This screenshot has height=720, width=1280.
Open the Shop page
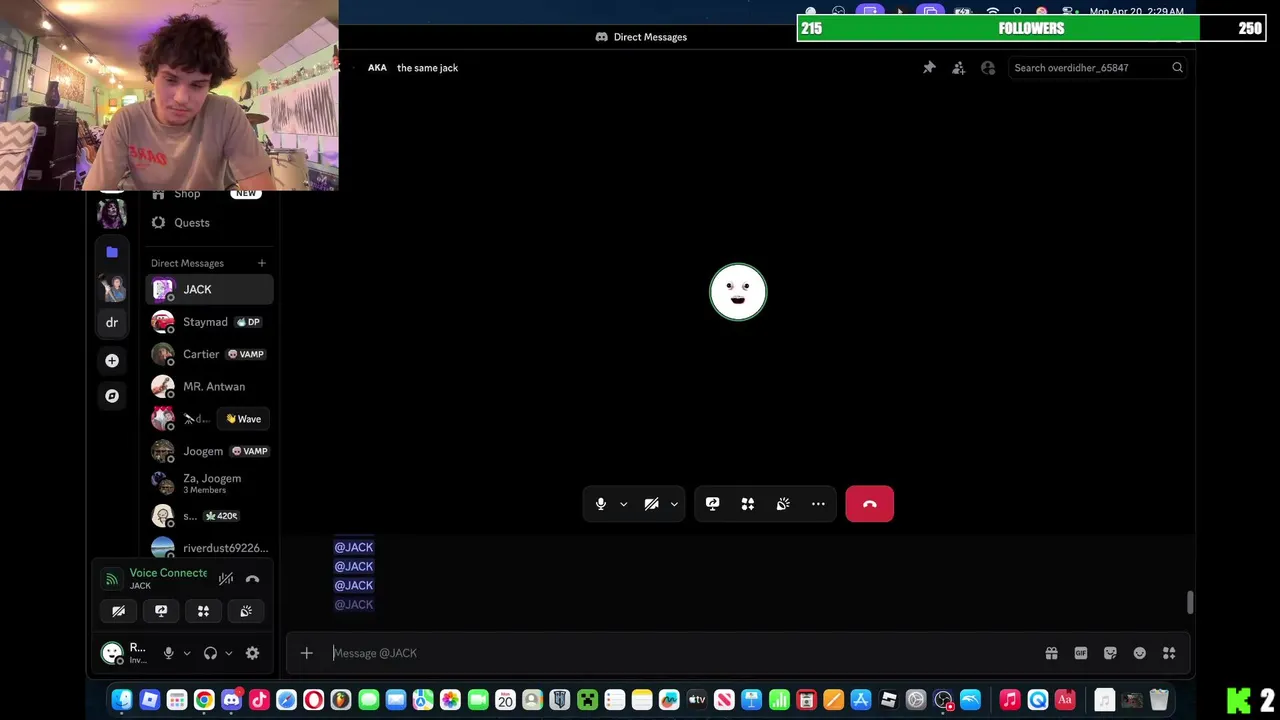210,194
